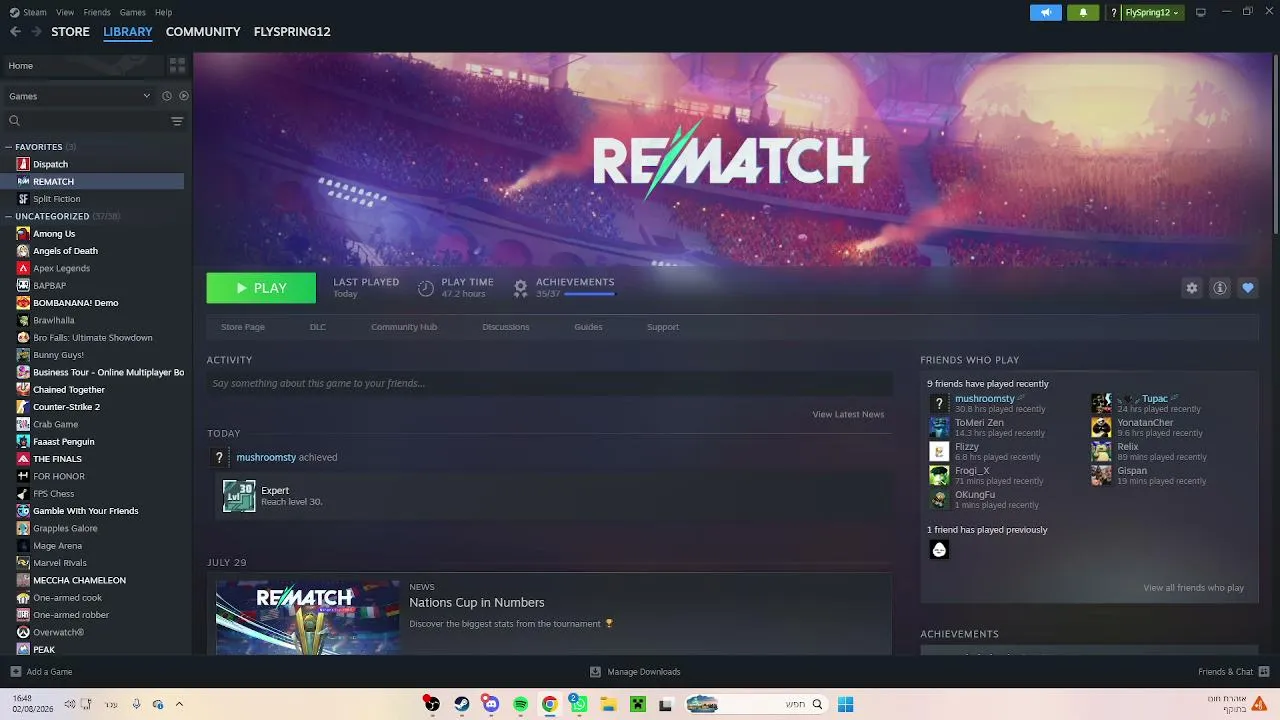This screenshot has height=720, width=1280.
Task: Open the REMATCH Store Page link
Action: [243, 327]
